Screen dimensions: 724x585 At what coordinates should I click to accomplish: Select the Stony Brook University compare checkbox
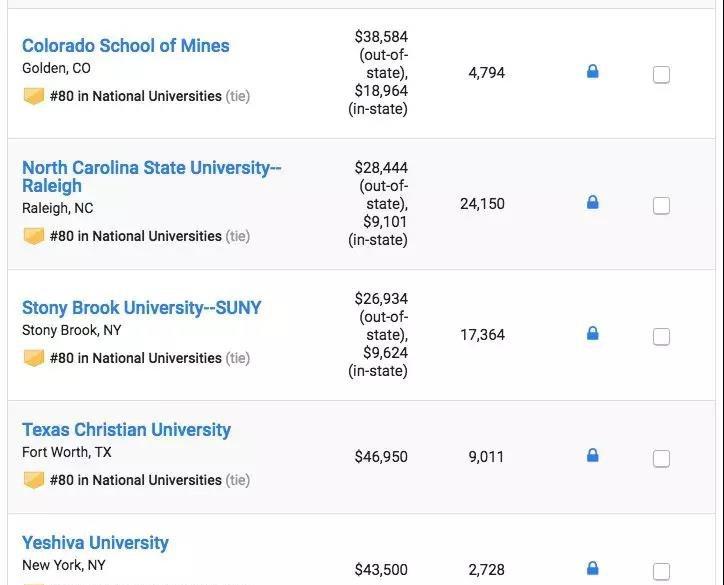coord(661,336)
